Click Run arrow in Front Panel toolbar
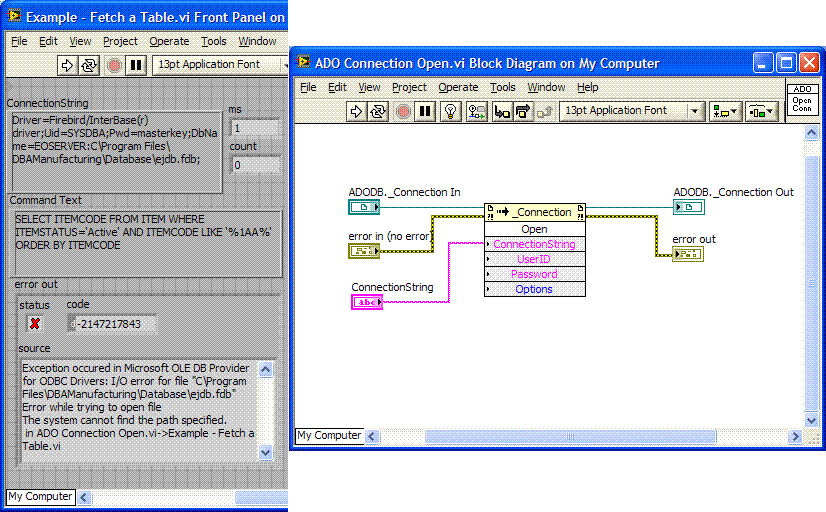The image size is (826, 512). (x=67, y=65)
